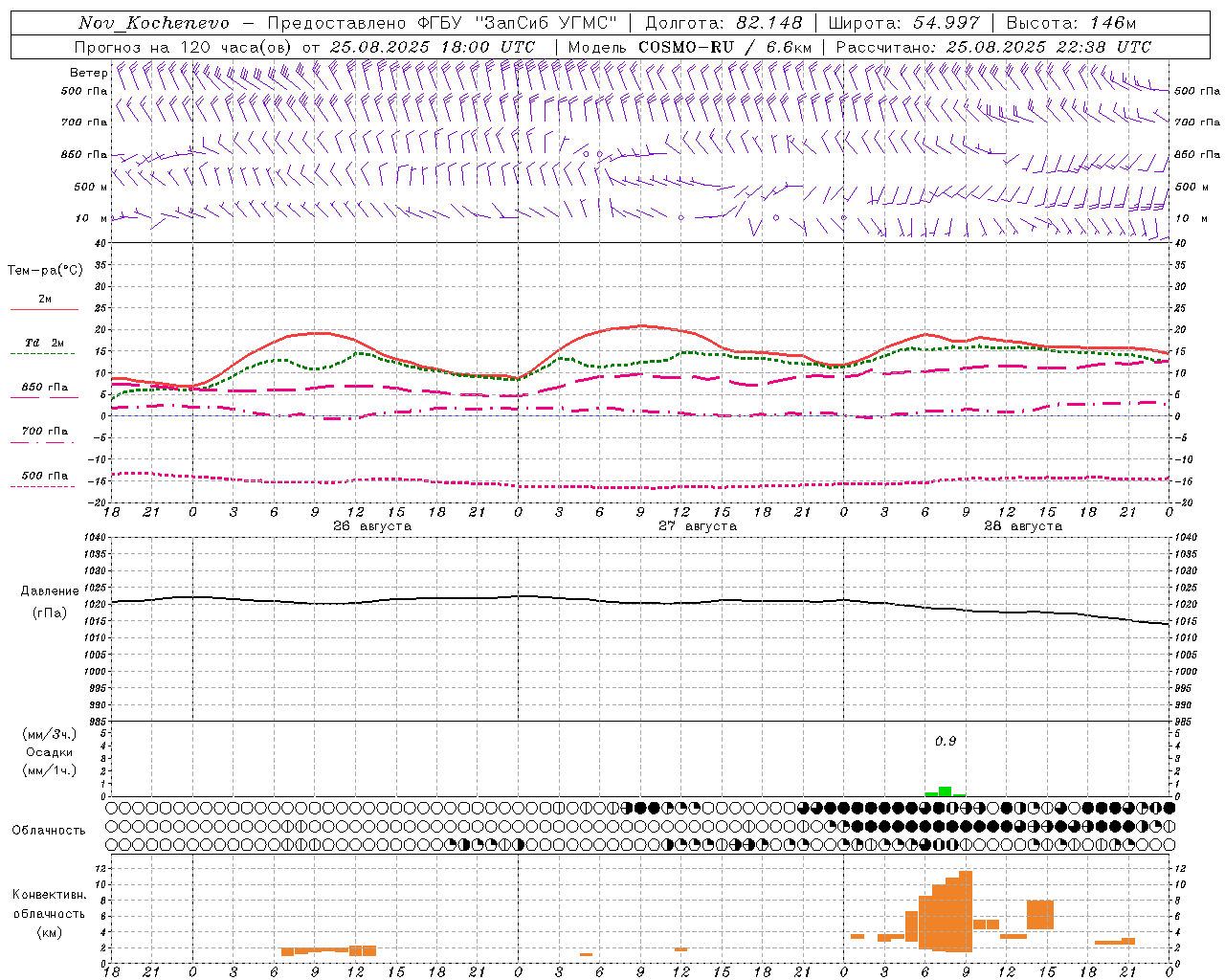1225x980 pixels.
Task: Click the 28 августа date label
Action: pos(1023,526)
